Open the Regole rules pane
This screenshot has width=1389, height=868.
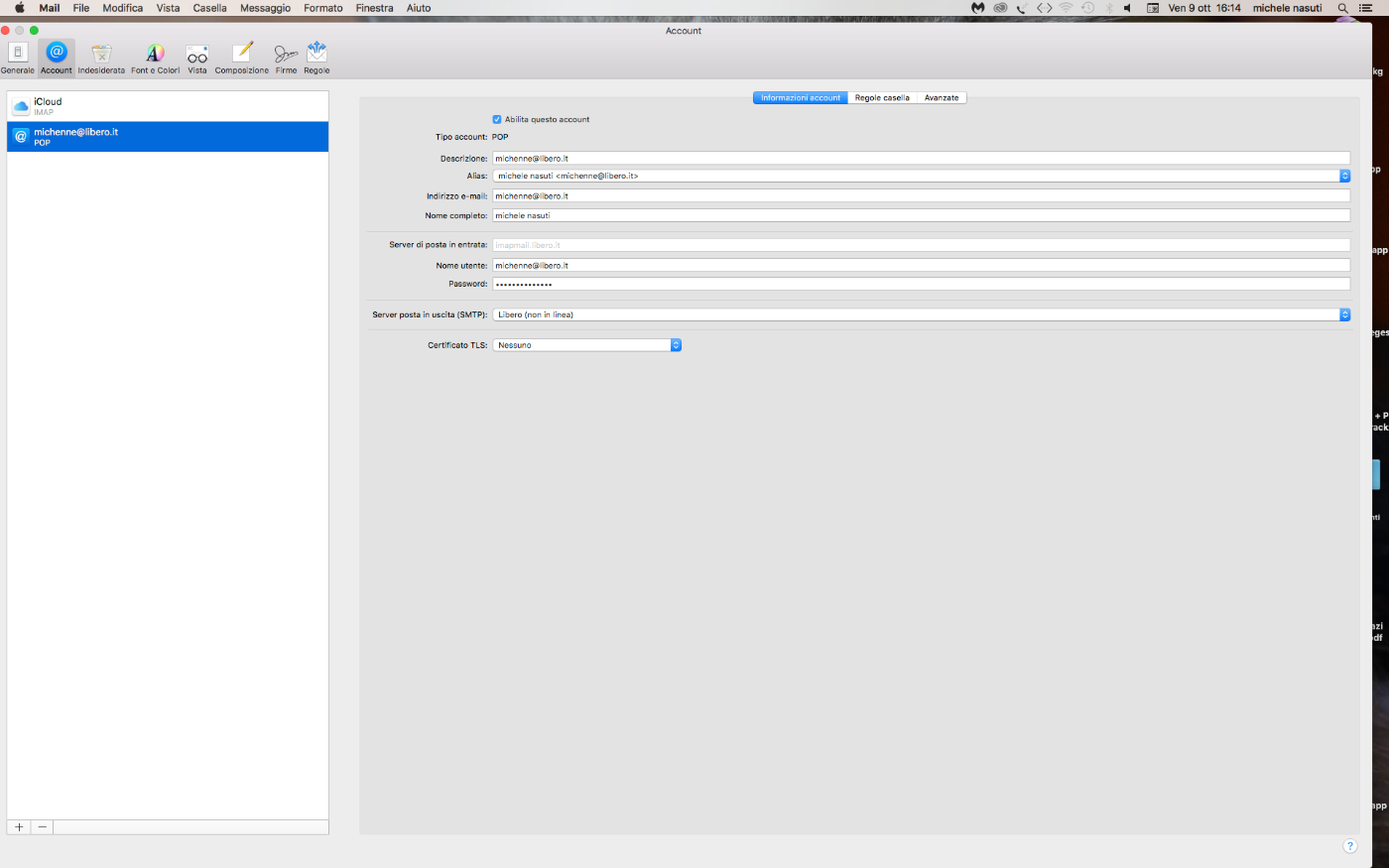point(316,58)
